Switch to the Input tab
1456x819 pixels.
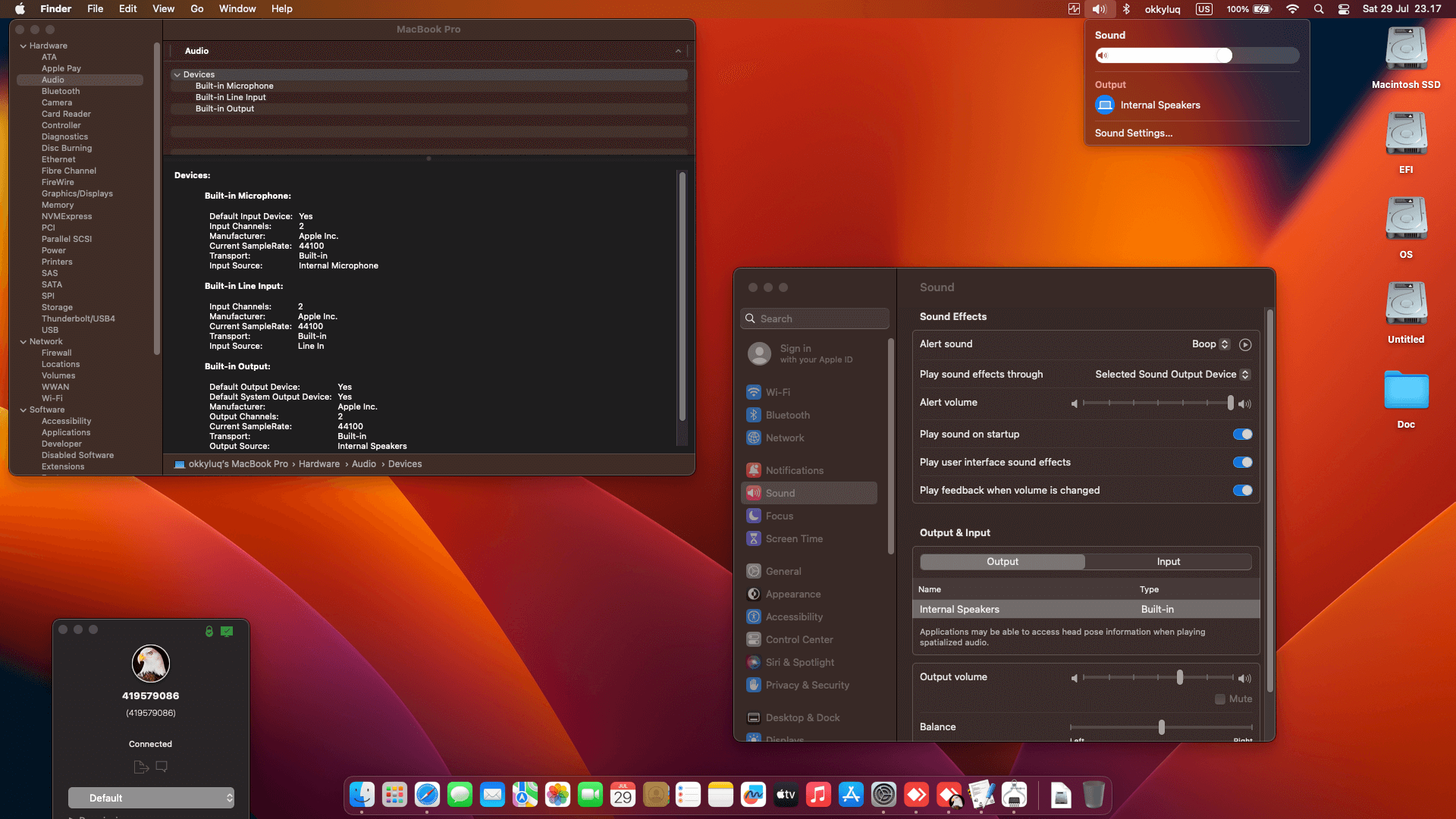pos(1168,562)
